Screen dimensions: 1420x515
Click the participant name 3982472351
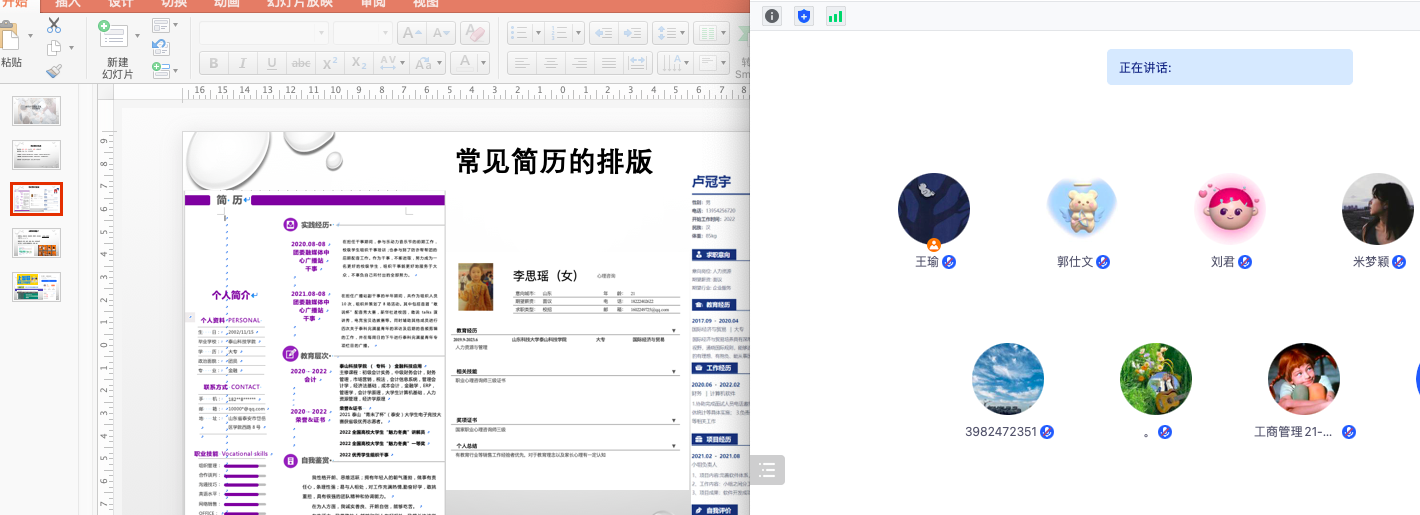(1001, 432)
